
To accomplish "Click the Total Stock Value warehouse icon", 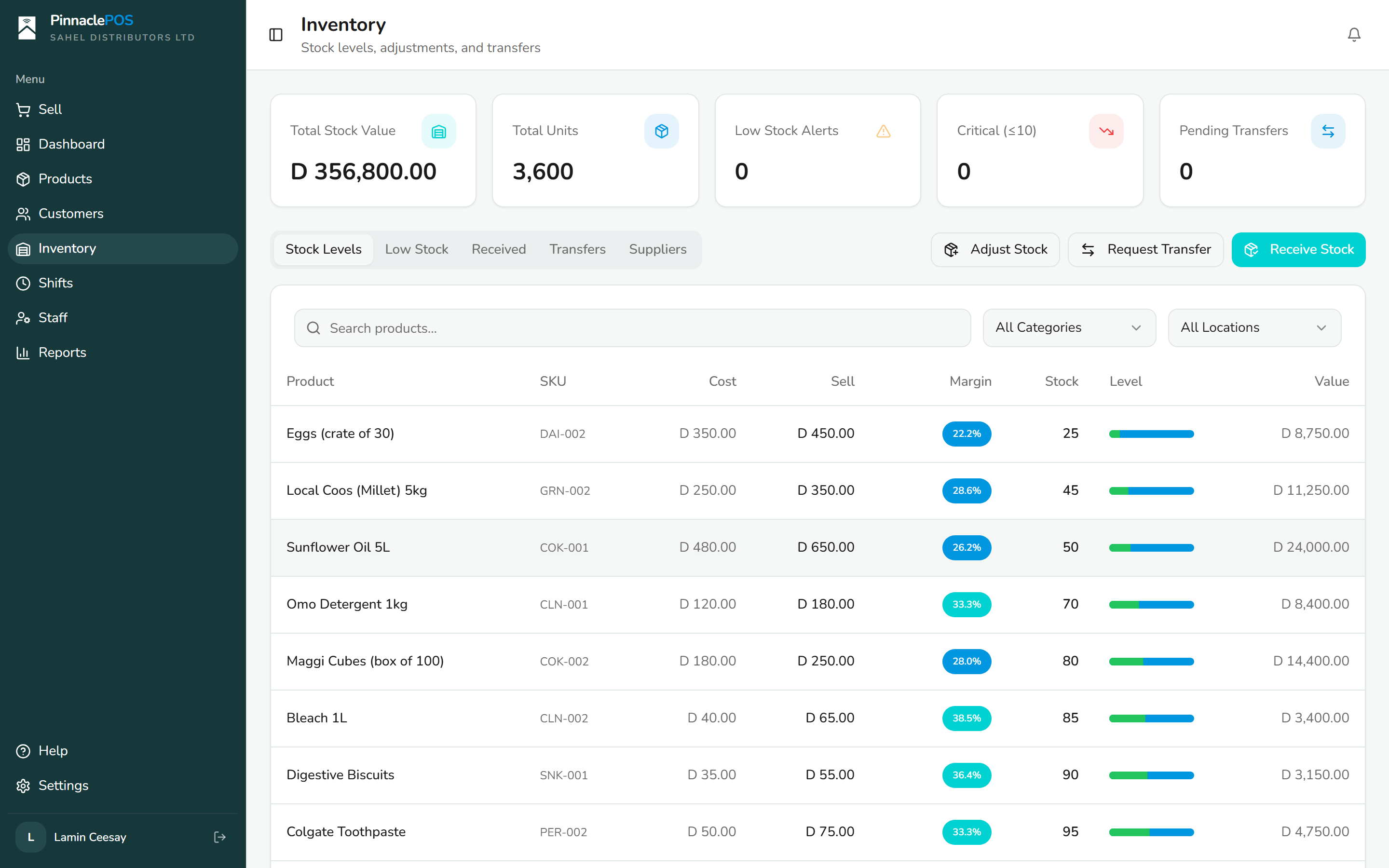I will [x=438, y=132].
